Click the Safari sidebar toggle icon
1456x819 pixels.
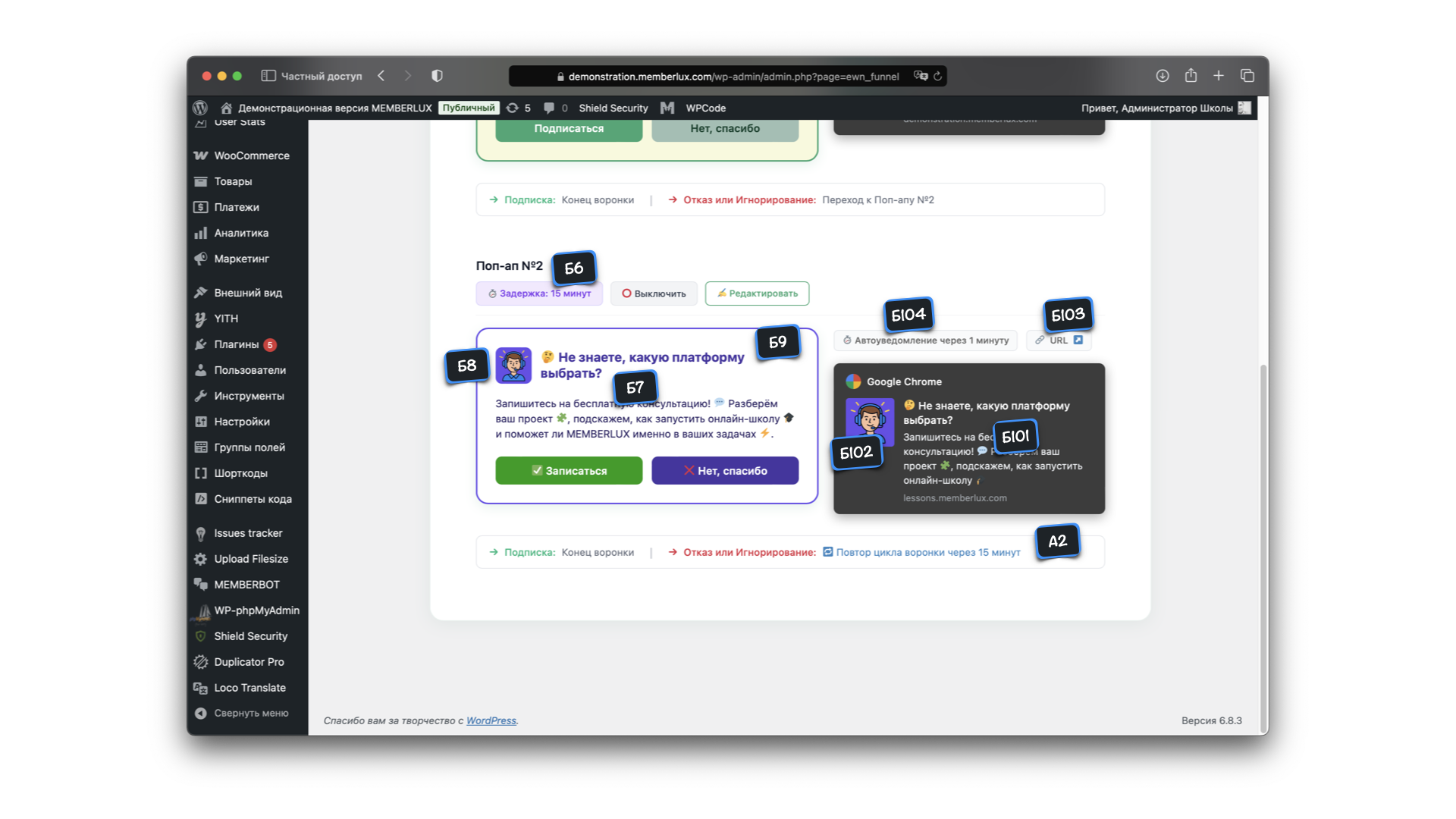268,76
